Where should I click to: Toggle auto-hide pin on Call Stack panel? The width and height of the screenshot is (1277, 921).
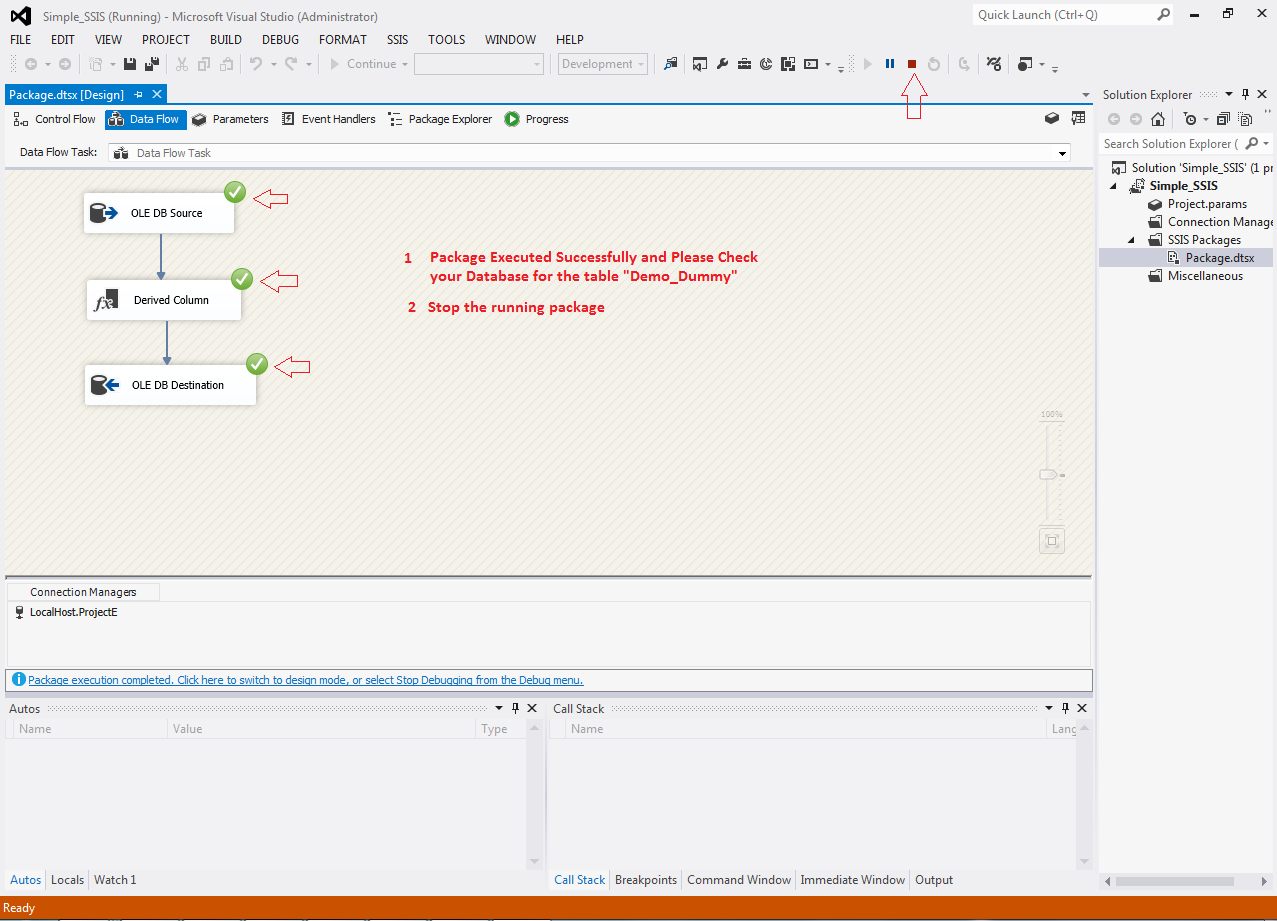coord(1065,708)
